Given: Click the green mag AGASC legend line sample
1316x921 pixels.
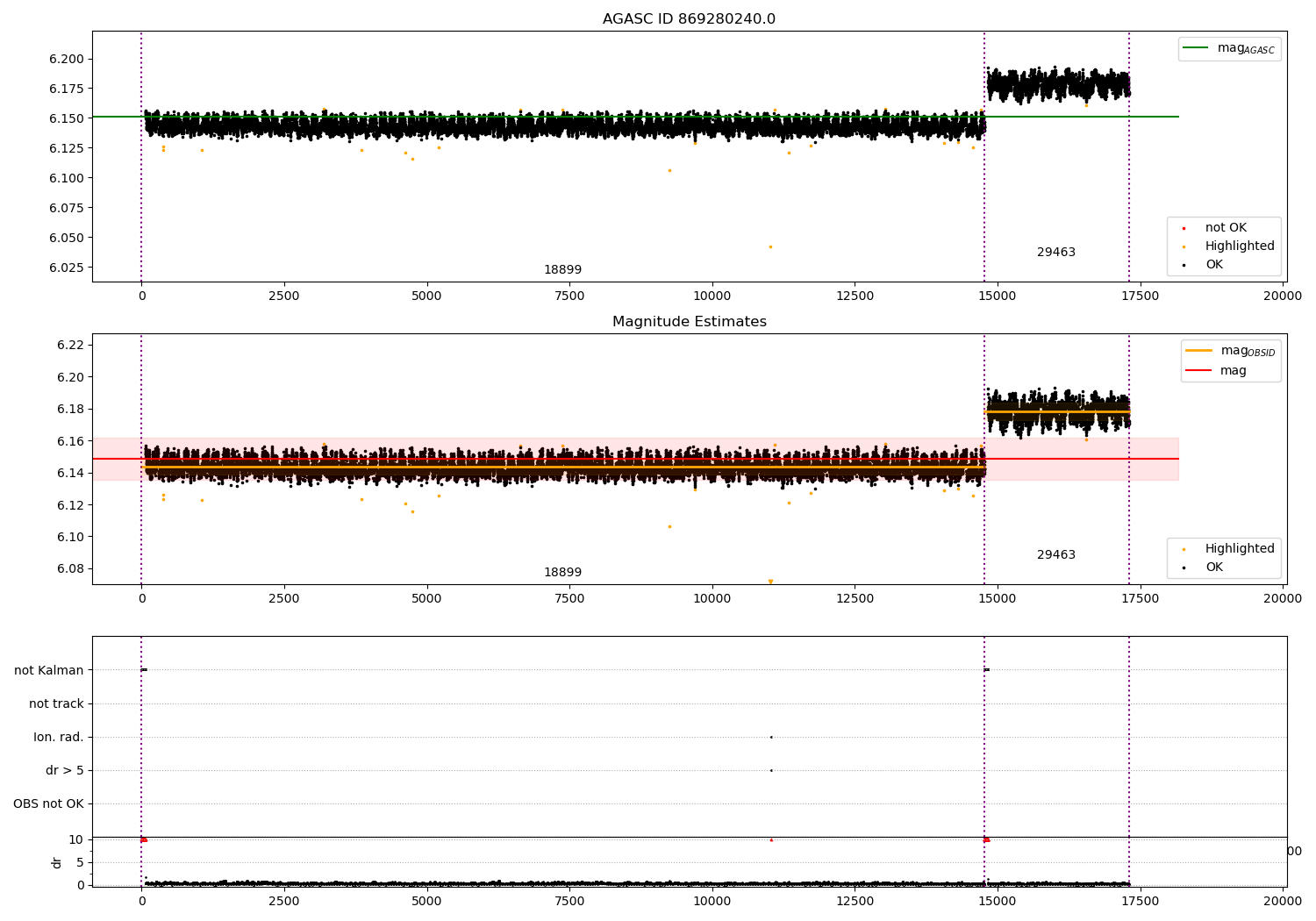Looking at the screenshot, I should click(x=1195, y=48).
